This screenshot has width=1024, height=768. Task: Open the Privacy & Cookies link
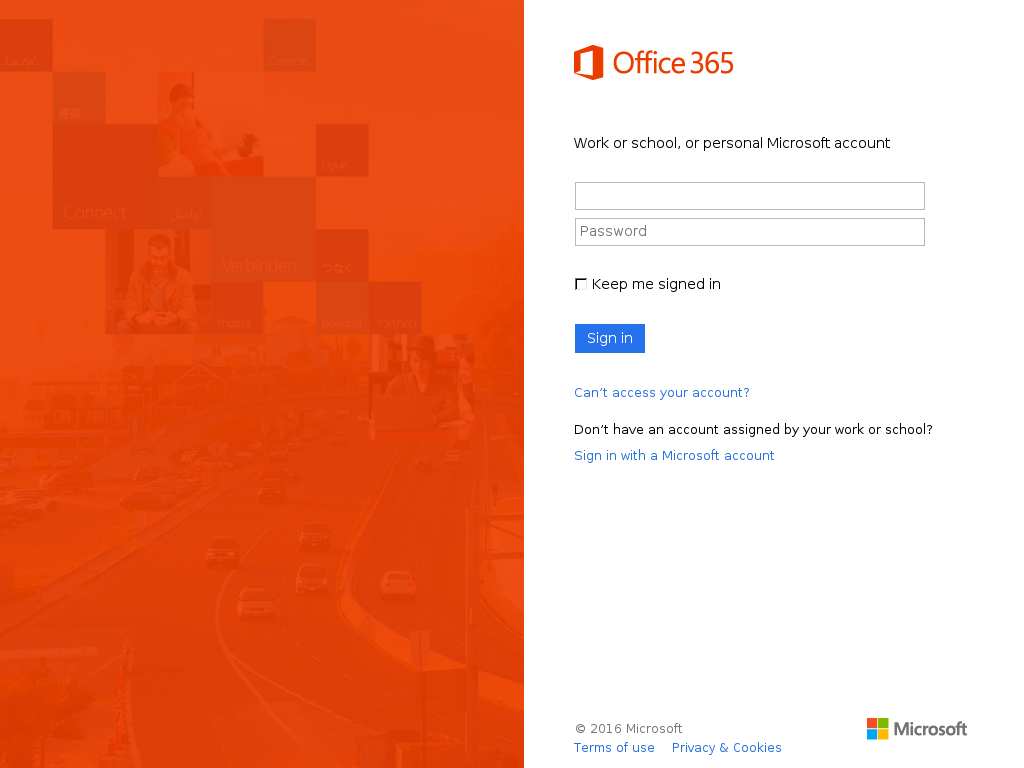(726, 748)
